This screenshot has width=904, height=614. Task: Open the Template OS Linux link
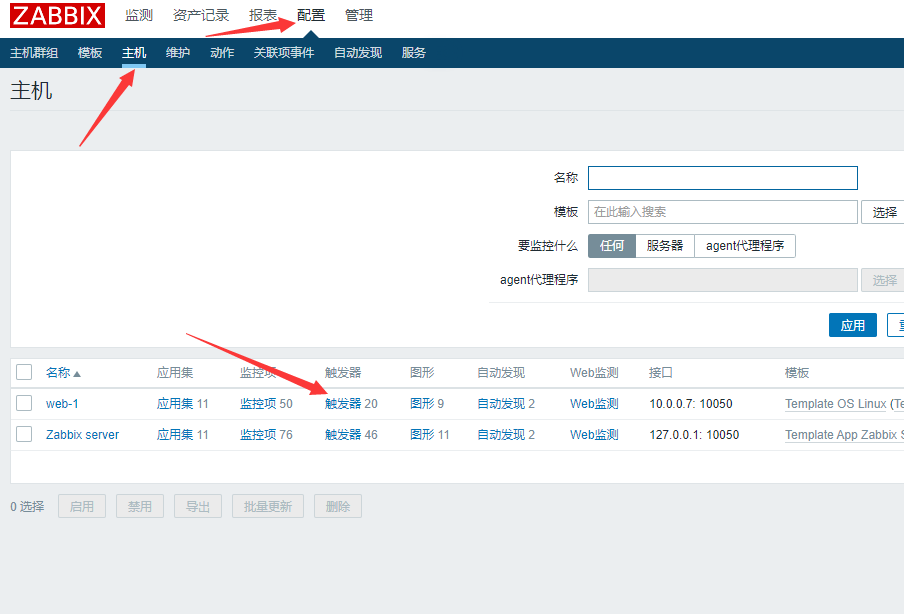835,404
